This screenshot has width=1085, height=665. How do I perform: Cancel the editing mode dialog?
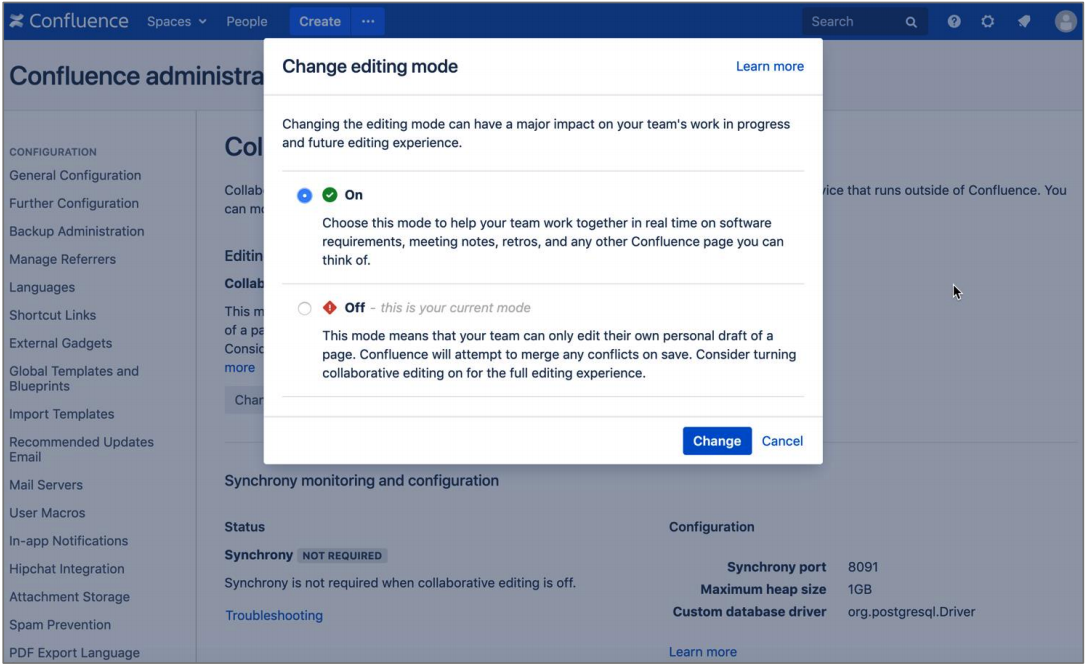782,441
